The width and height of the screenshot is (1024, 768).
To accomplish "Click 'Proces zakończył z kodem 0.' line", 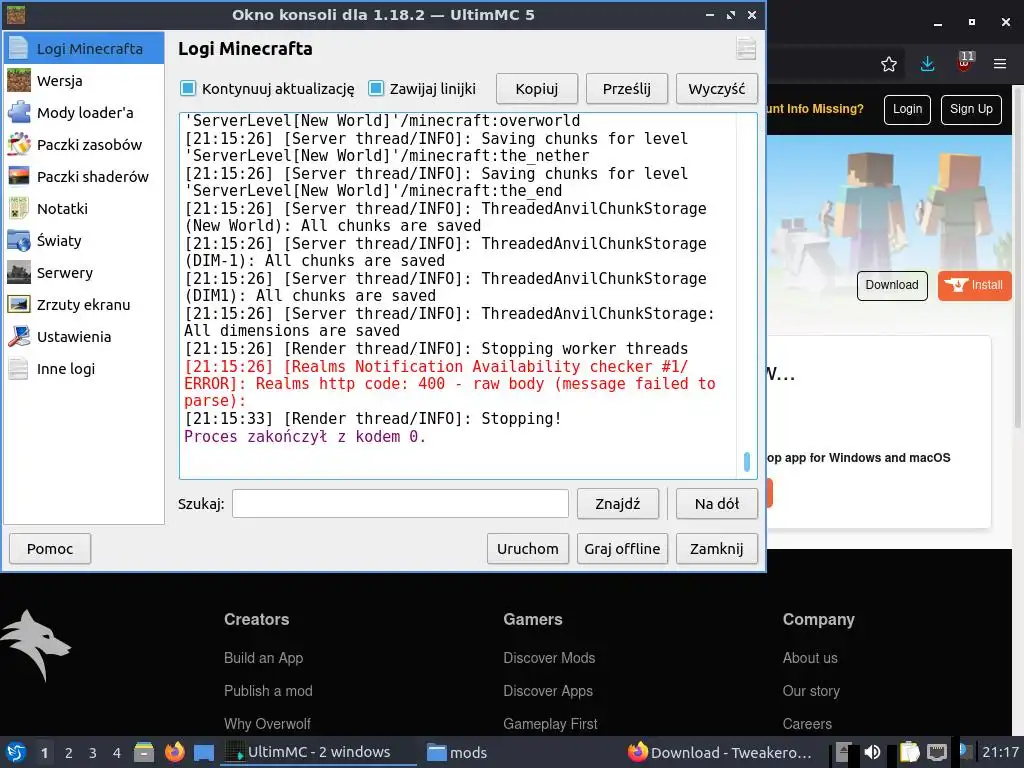I will (304, 436).
